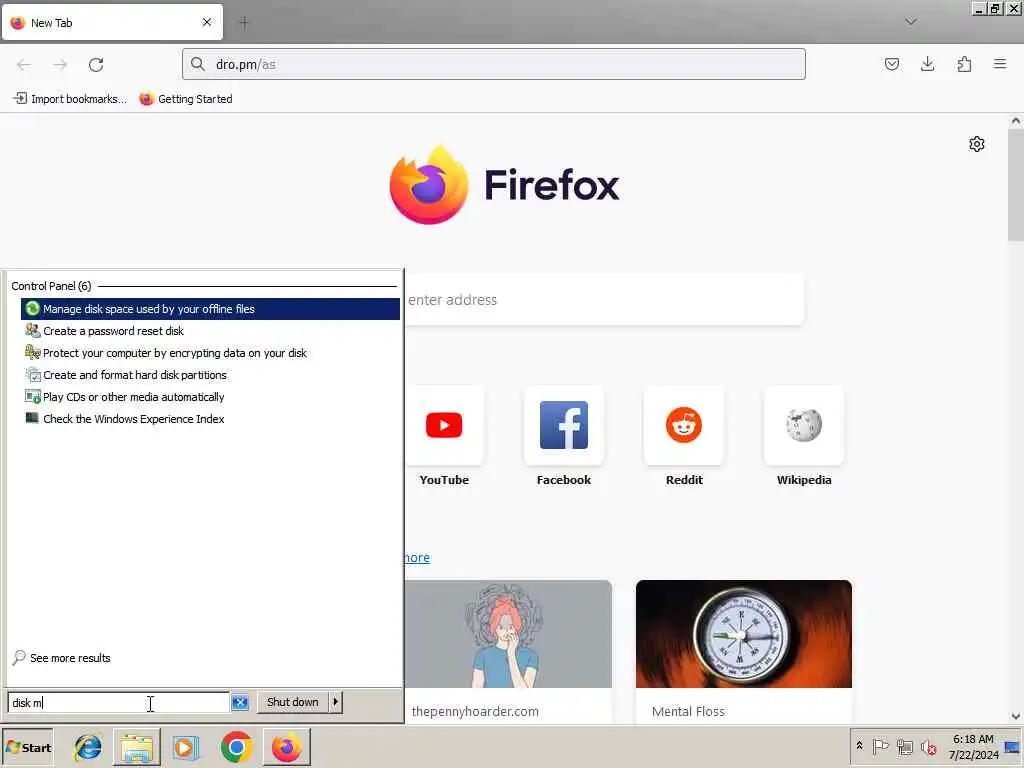Click the new tab search box
The width and height of the screenshot is (1024, 768).
pos(604,300)
